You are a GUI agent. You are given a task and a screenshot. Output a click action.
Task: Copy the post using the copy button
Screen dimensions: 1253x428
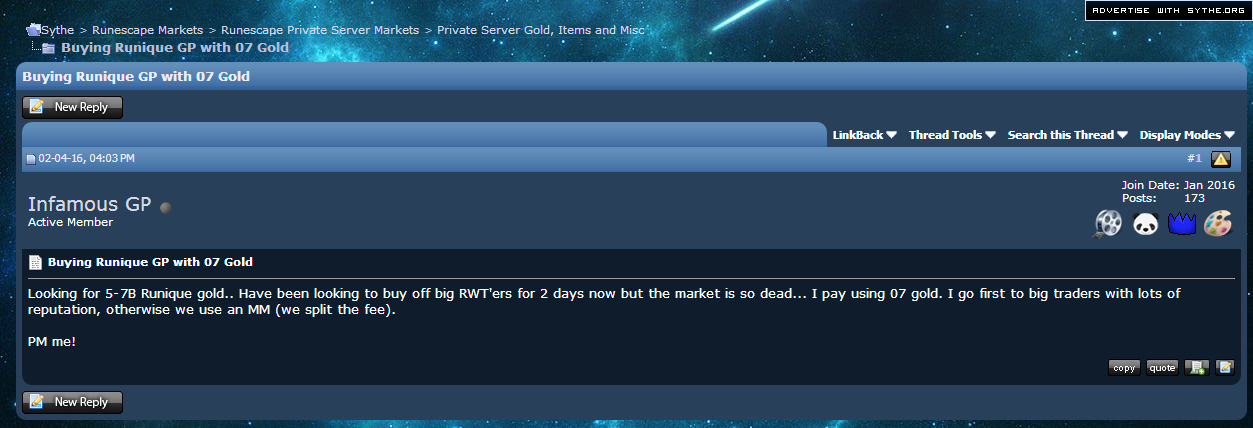1124,367
